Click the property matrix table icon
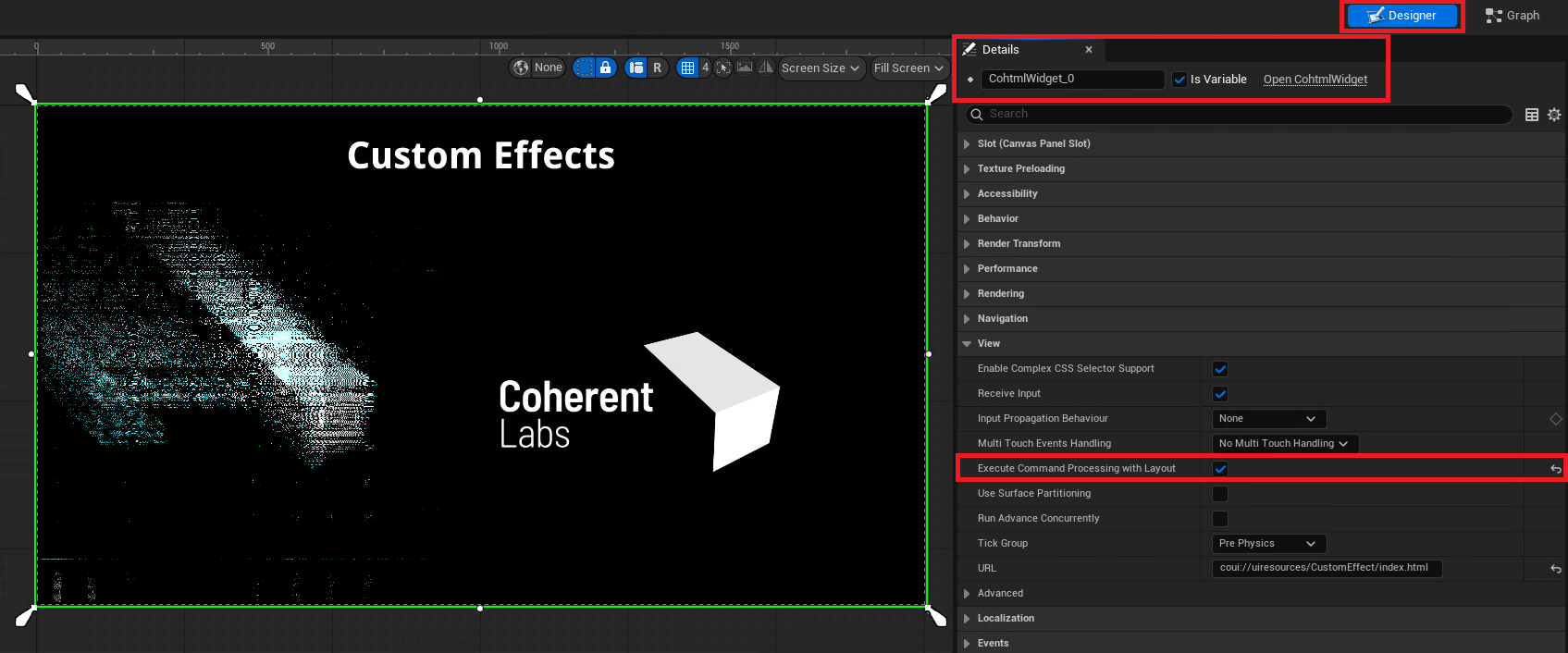1568x653 pixels. pyautogui.click(x=1532, y=115)
